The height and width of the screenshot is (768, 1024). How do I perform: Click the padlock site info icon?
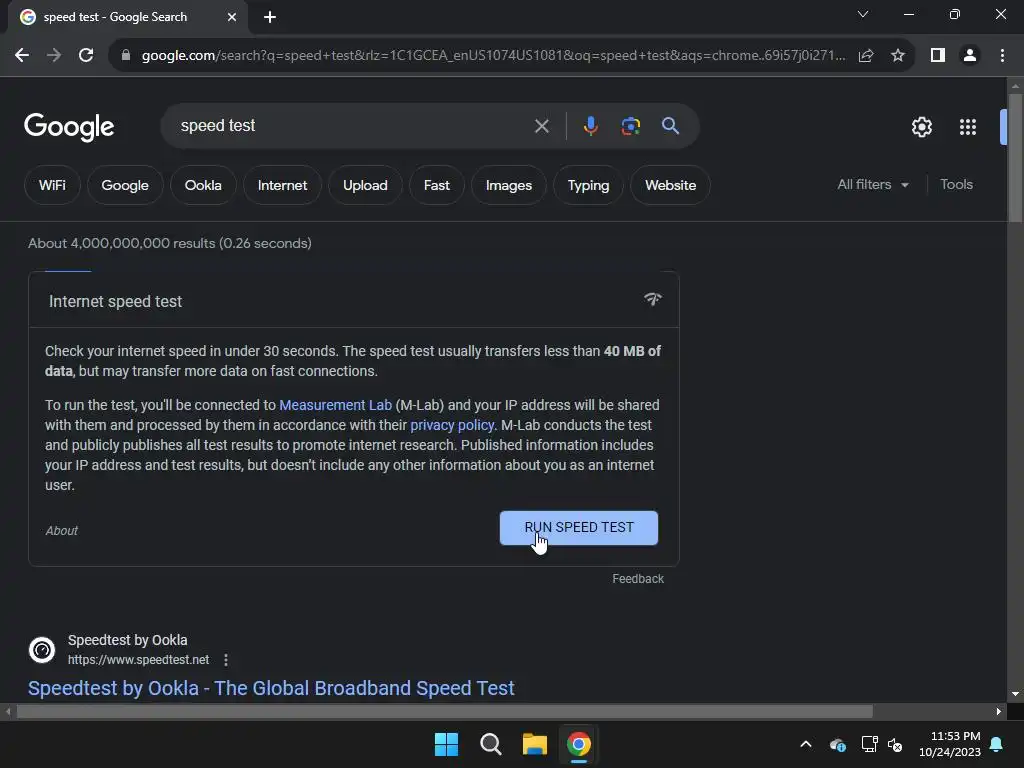[125, 56]
